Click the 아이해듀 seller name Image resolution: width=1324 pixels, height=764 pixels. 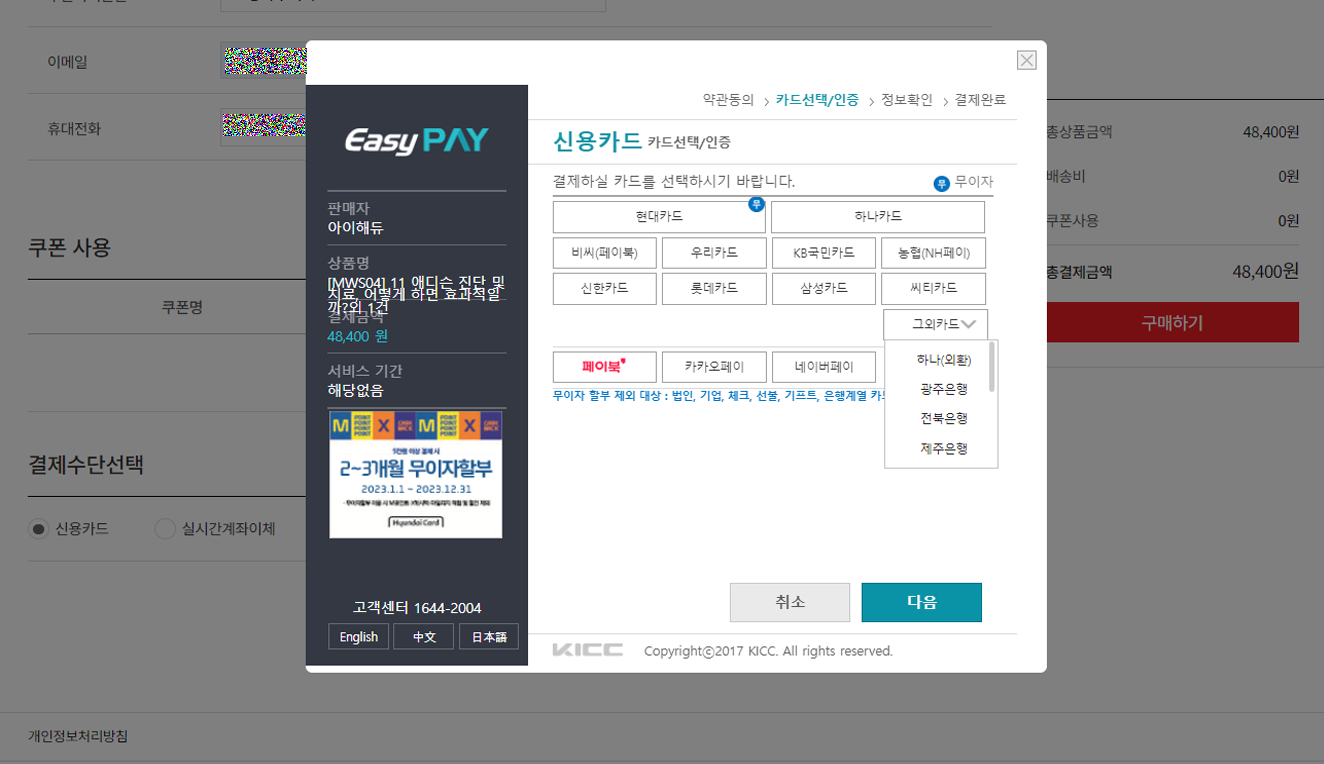[x=355, y=227]
